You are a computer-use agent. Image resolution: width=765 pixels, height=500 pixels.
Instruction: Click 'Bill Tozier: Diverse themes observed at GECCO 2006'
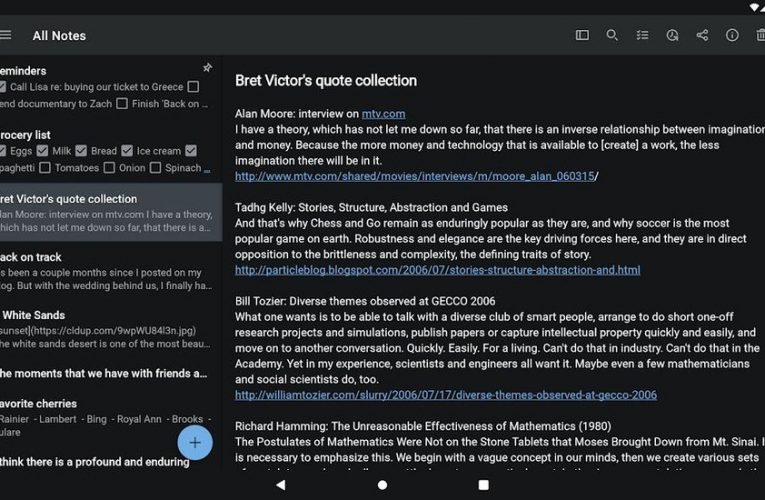click(365, 301)
